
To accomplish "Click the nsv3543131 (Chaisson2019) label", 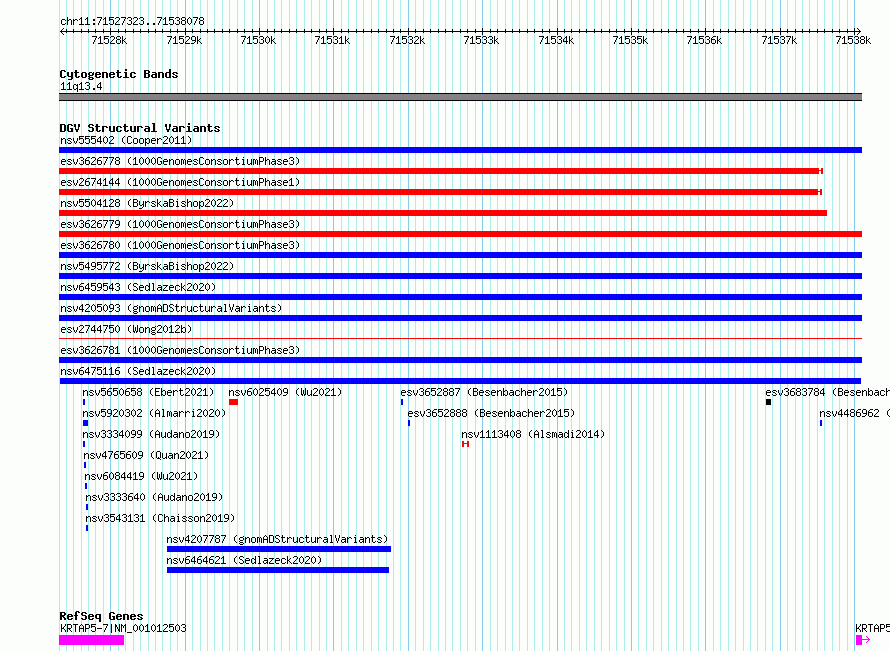I will pyautogui.click(x=160, y=518).
